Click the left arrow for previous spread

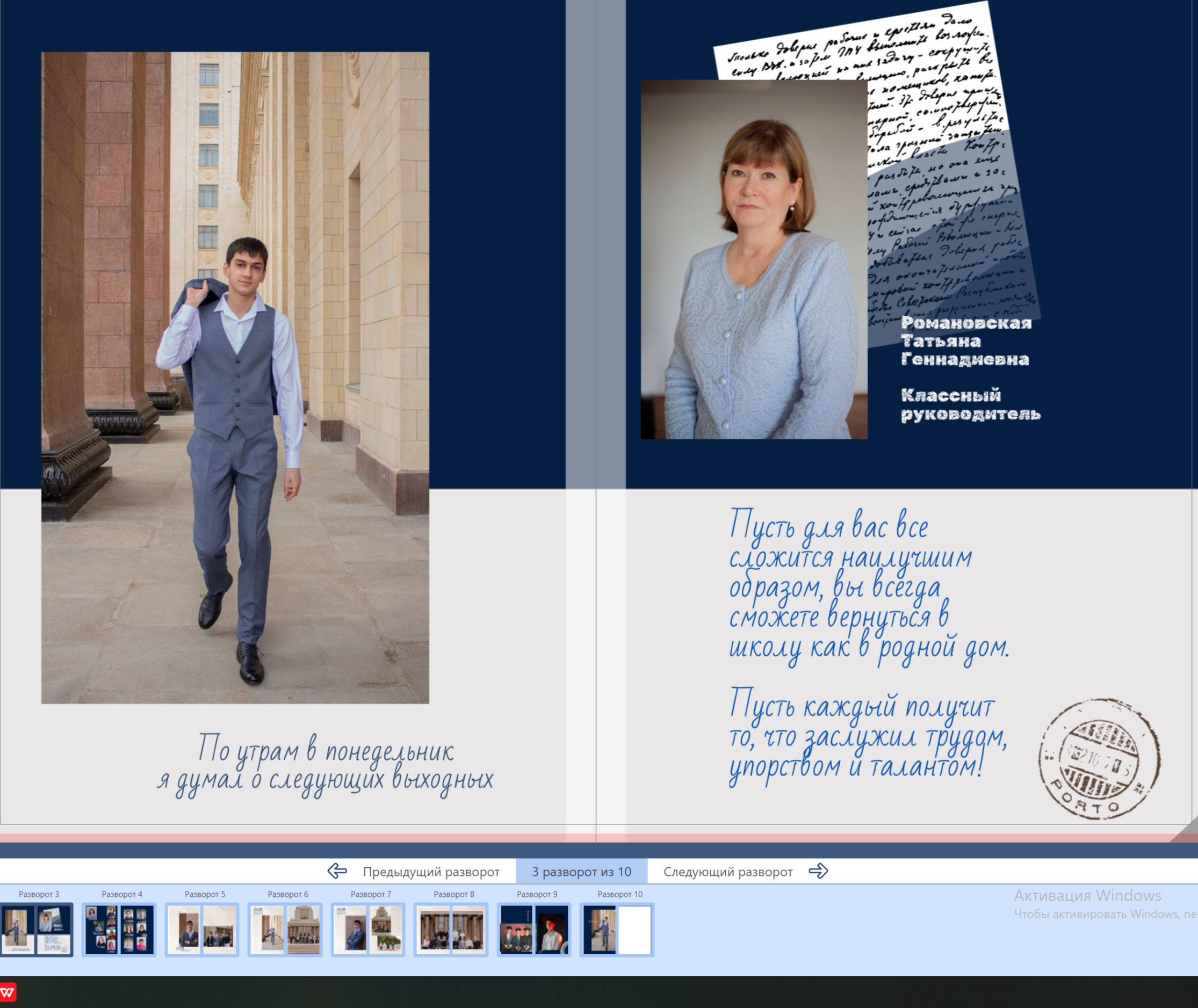tap(337, 871)
